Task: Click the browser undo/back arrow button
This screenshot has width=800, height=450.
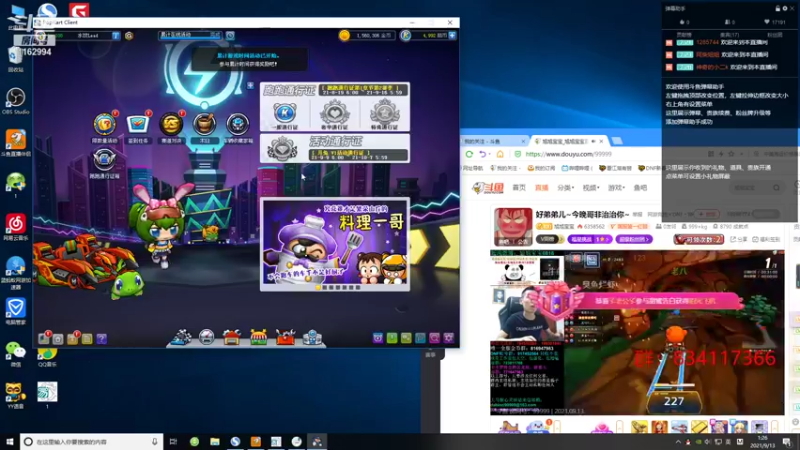Action: (x=483, y=154)
